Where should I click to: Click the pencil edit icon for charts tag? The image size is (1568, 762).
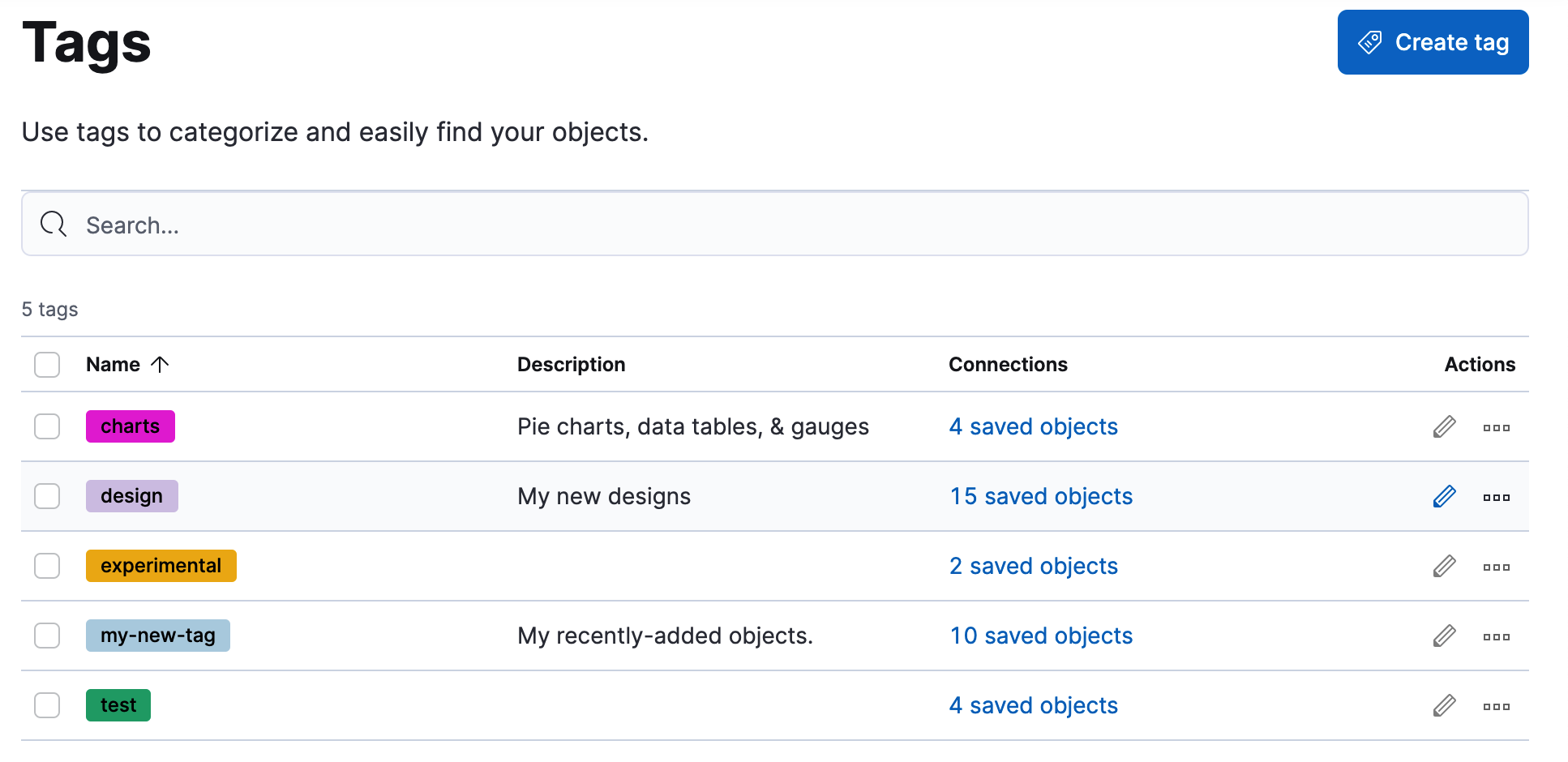pyautogui.click(x=1444, y=426)
